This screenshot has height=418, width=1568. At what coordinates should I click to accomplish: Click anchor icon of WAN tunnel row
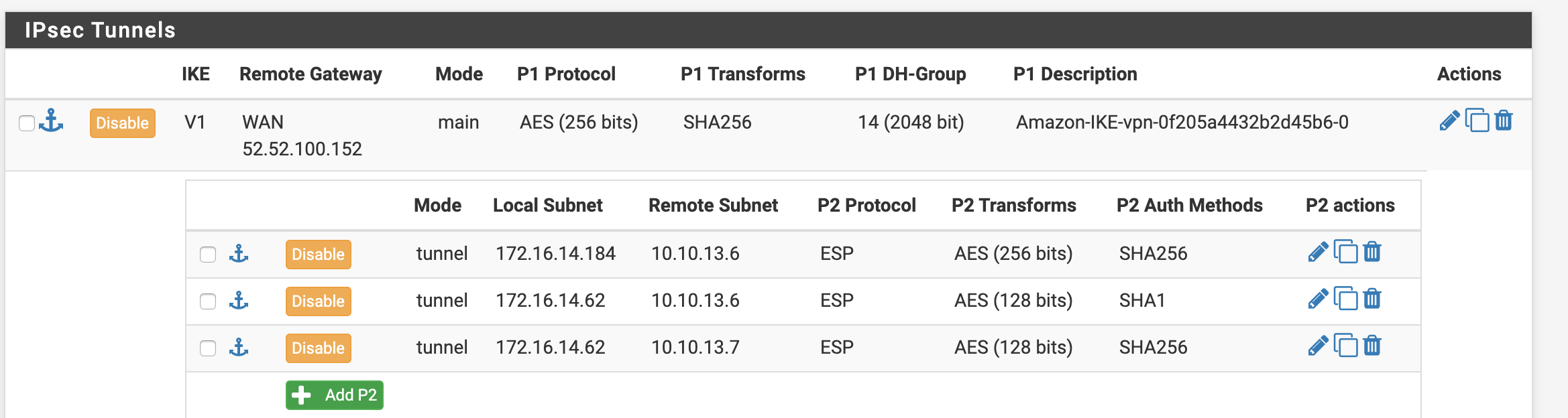click(x=52, y=121)
